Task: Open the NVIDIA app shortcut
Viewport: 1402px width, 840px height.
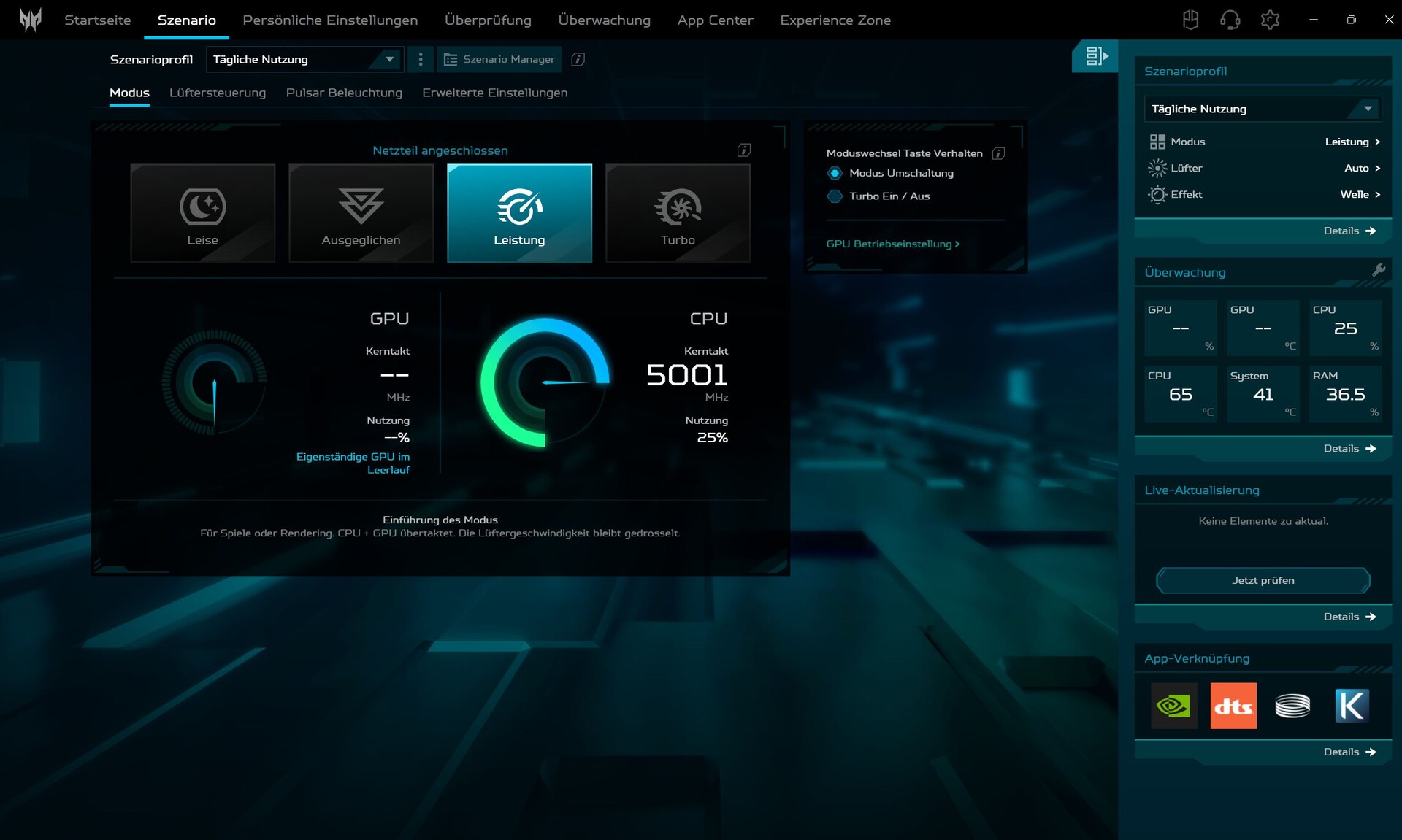Action: 1173,706
